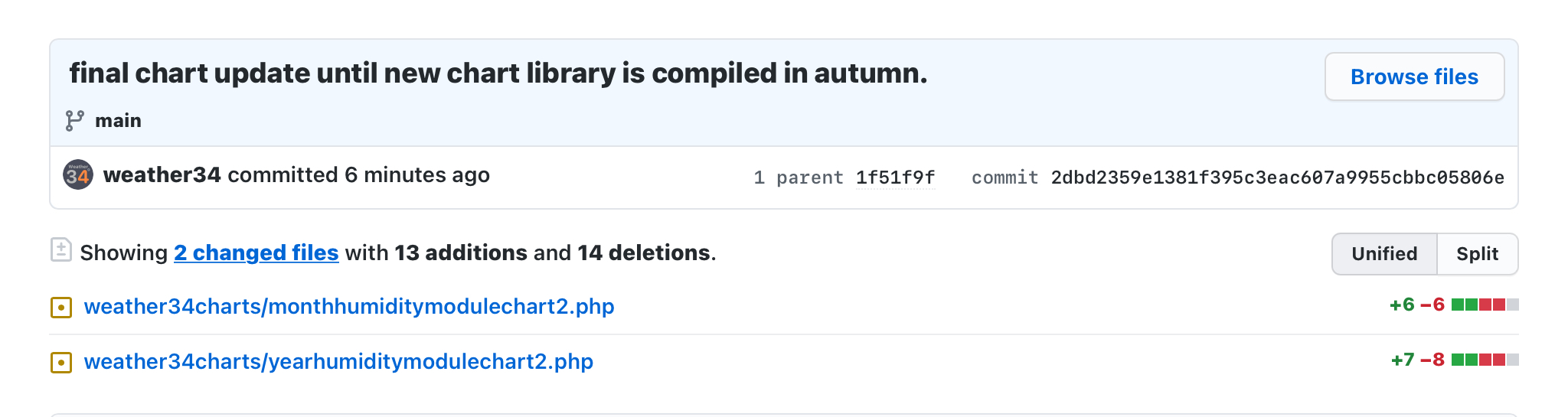Image resolution: width=1568 pixels, height=417 pixels.
Task: Open the 2 changed files link
Action: point(256,253)
